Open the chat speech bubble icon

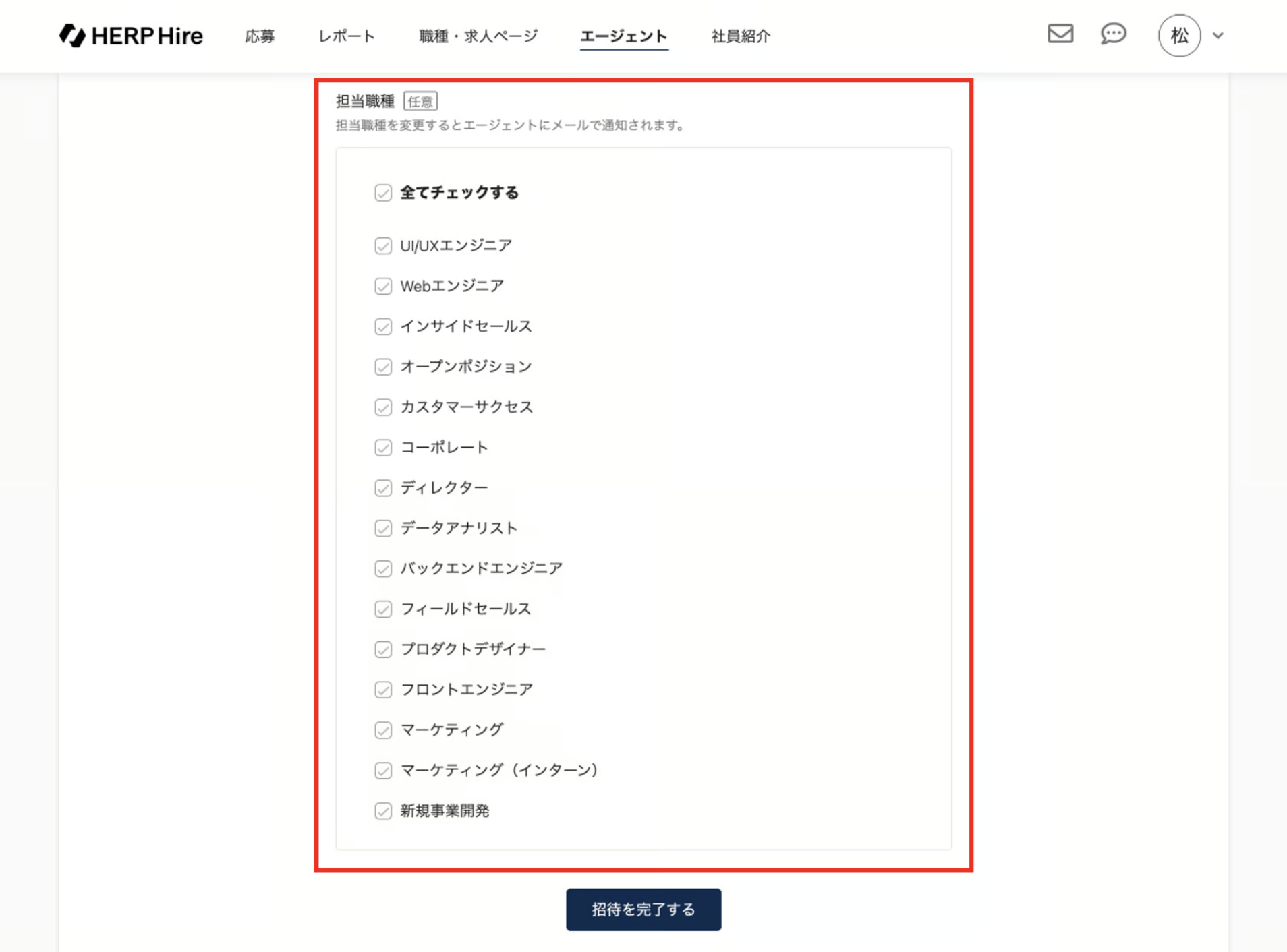(x=1113, y=34)
